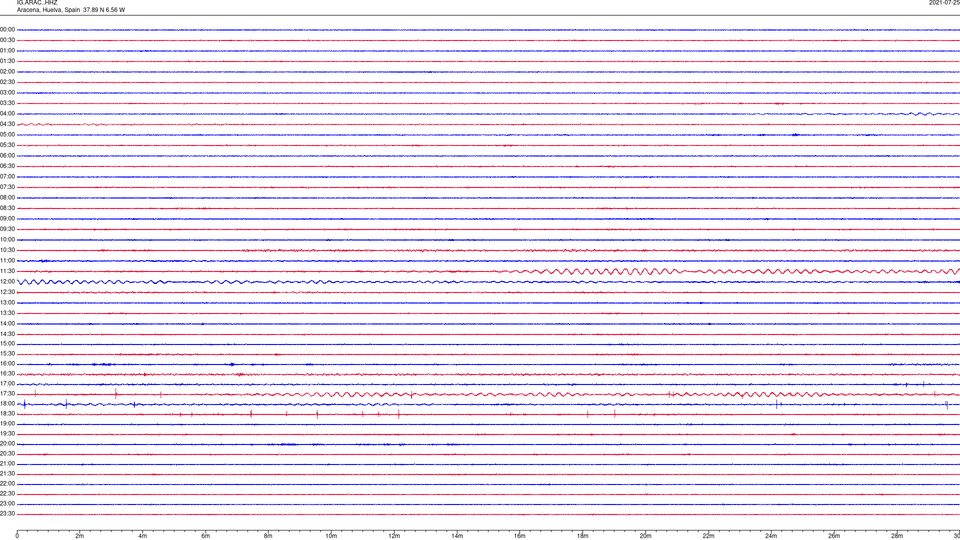Click the station code IG.ARAC..HHZ header
The image size is (960, 540).
(37, 2)
